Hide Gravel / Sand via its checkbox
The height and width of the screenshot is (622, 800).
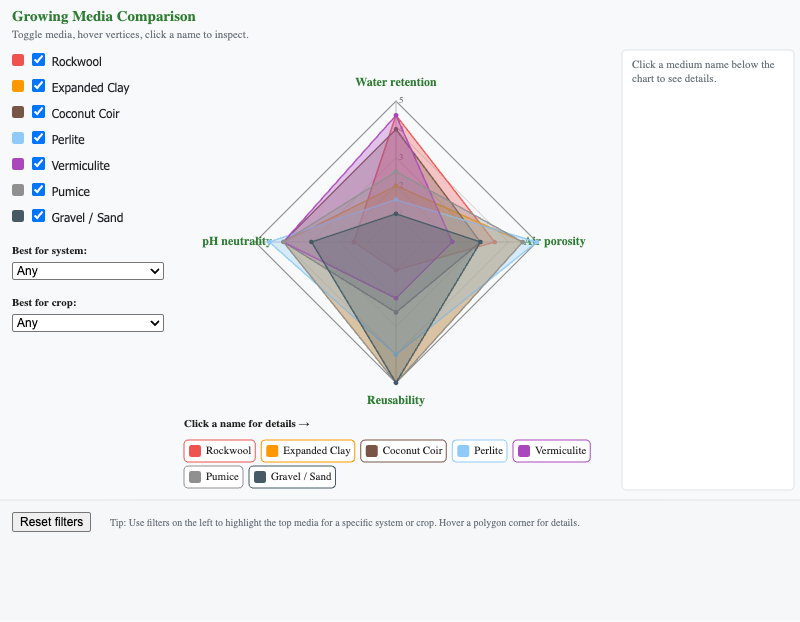tap(38, 216)
